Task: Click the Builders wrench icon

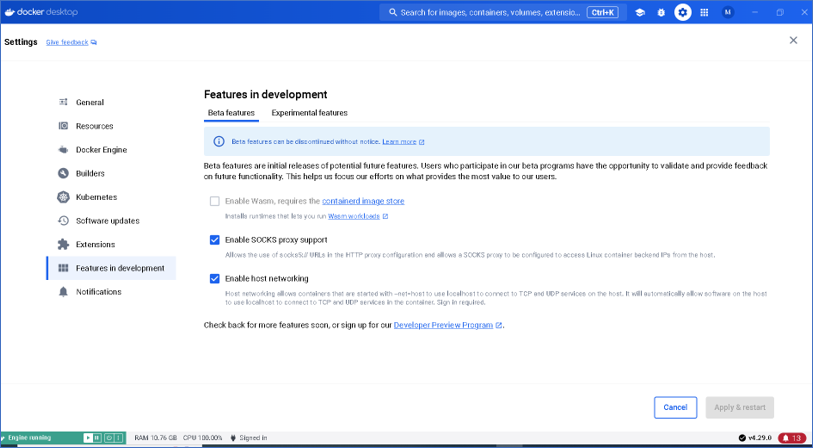Action: [x=63, y=173]
